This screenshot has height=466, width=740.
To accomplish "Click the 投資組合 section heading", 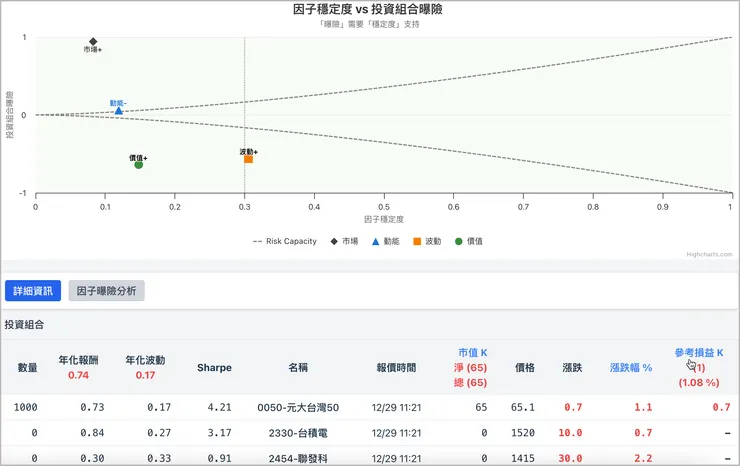I will pos(25,325).
